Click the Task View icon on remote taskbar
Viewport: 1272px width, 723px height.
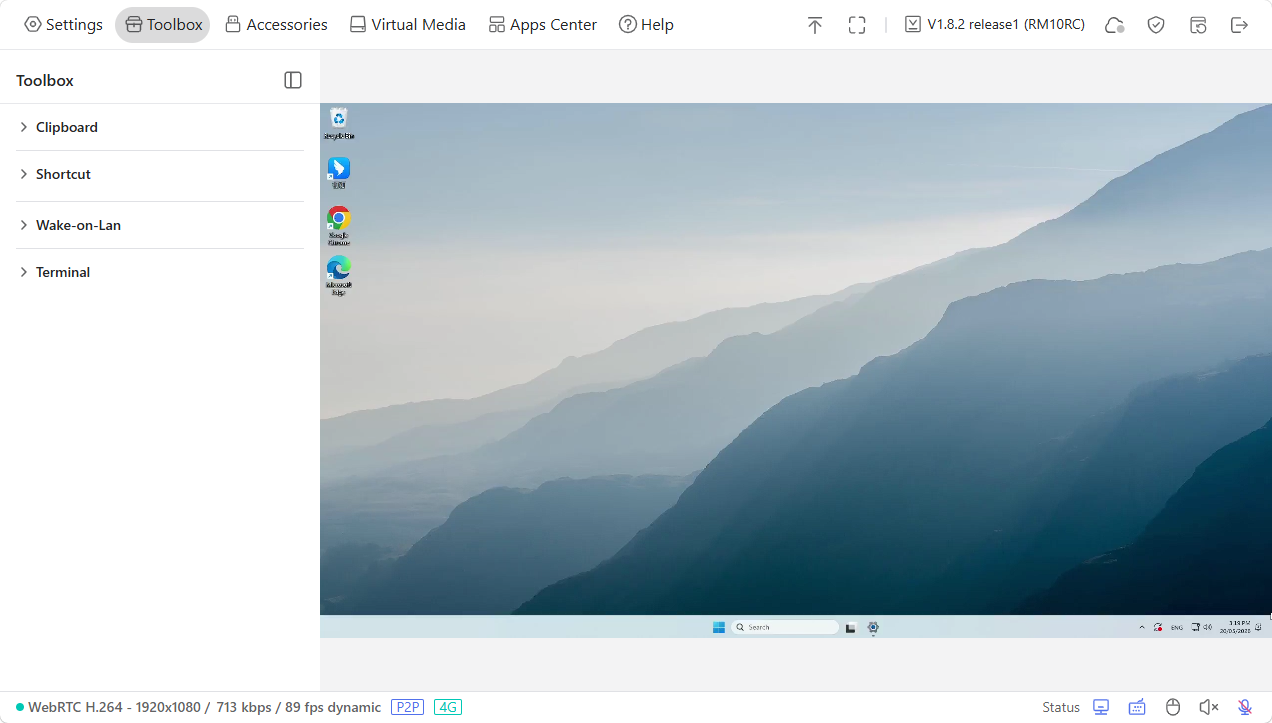click(x=851, y=627)
